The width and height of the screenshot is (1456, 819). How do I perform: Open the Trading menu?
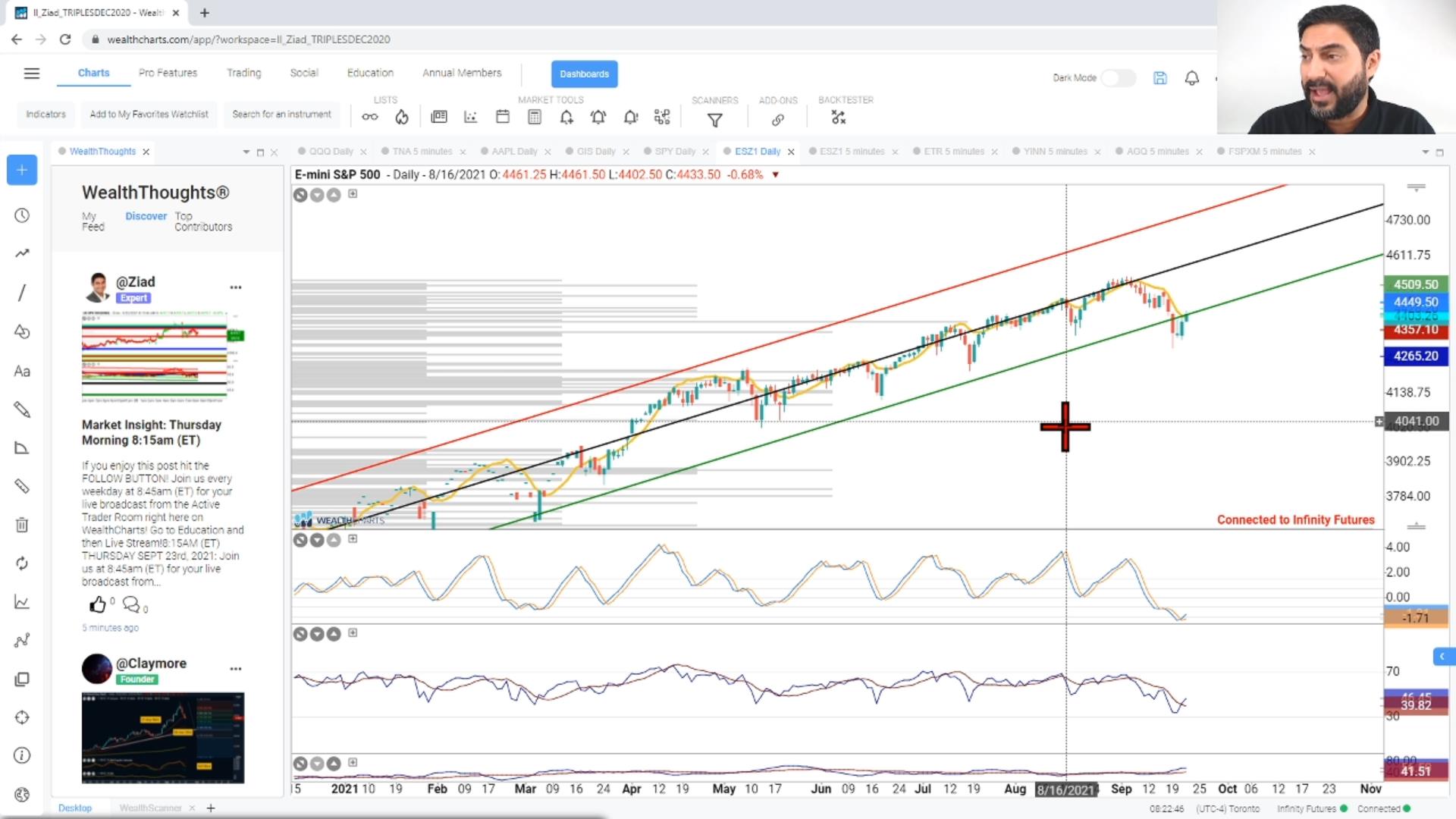(x=243, y=73)
